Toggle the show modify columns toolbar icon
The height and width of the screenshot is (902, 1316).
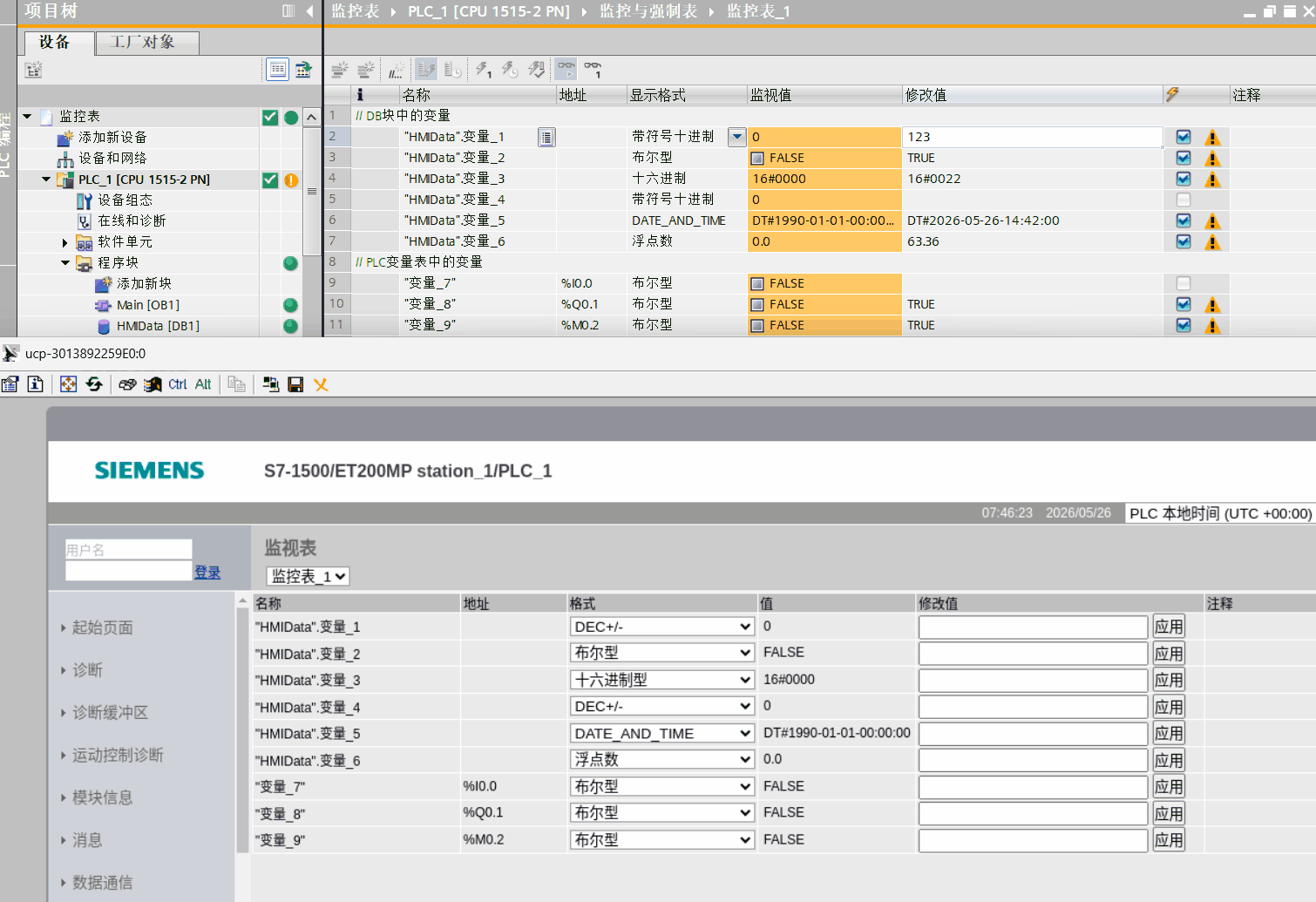click(x=425, y=70)
